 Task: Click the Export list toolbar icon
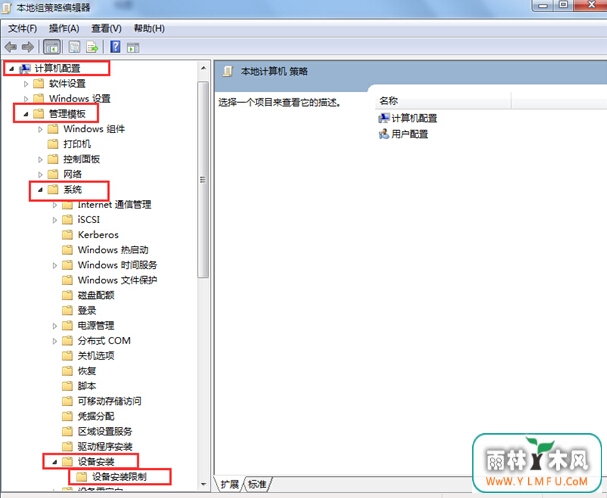point(93,47)
